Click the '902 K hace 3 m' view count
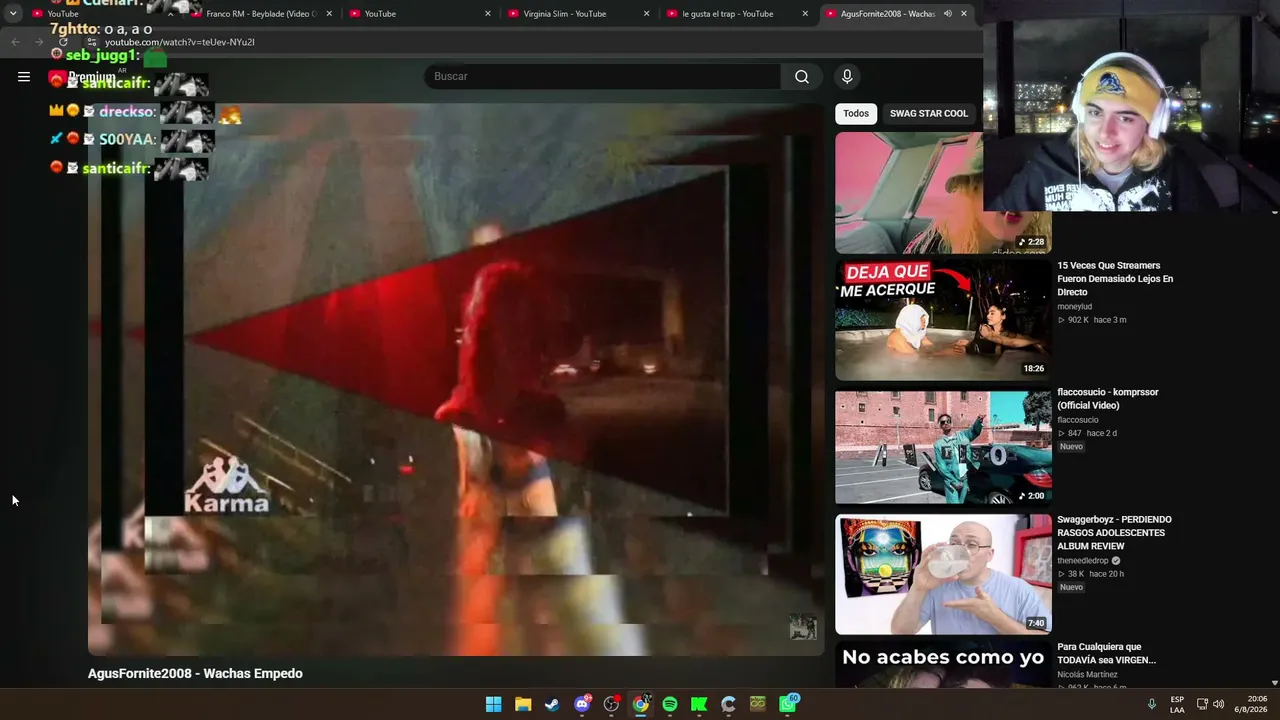Screen dimensions: 1280x720 [x=1092, y=320]
